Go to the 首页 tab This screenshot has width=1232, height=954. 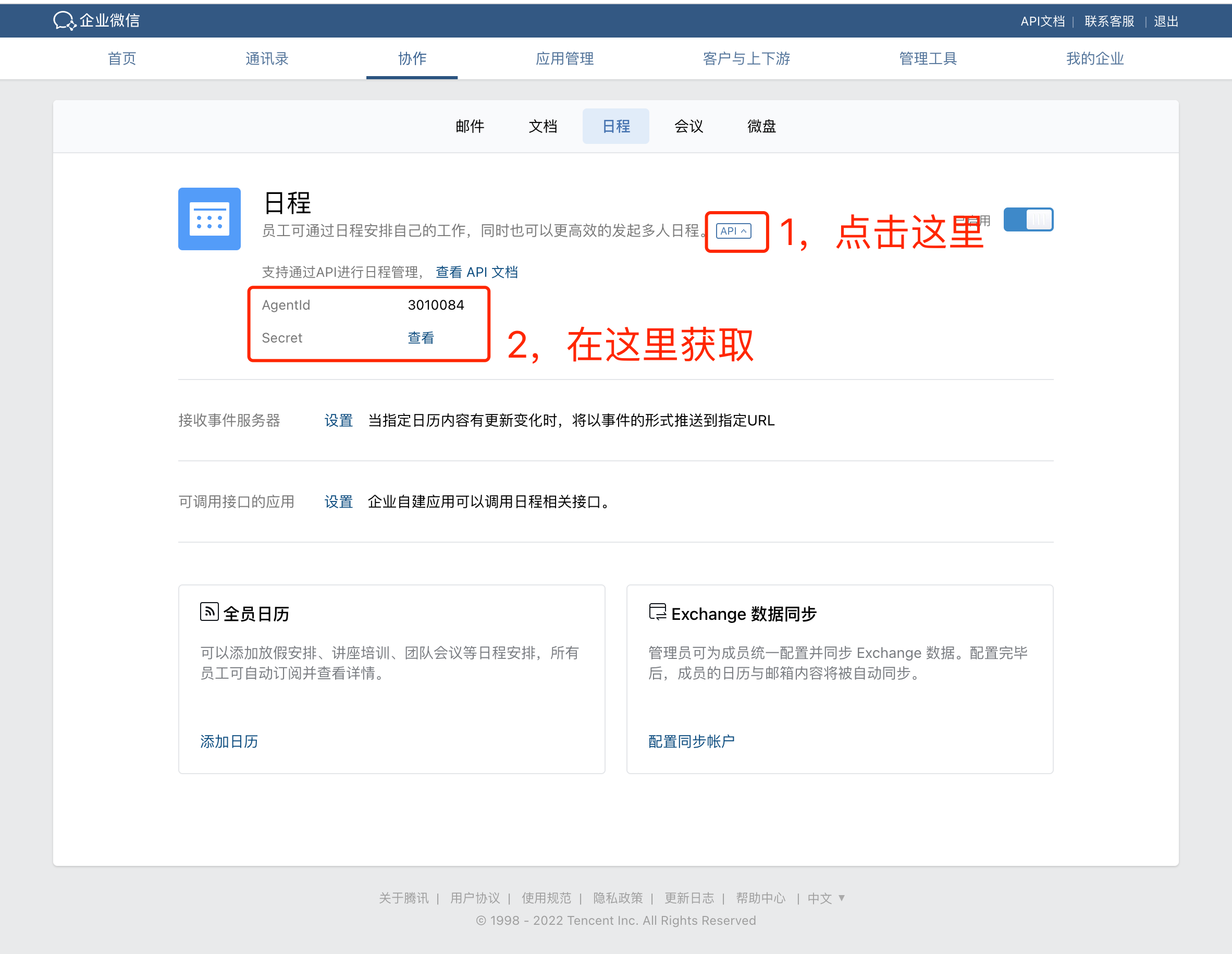[x=122, y=59]
